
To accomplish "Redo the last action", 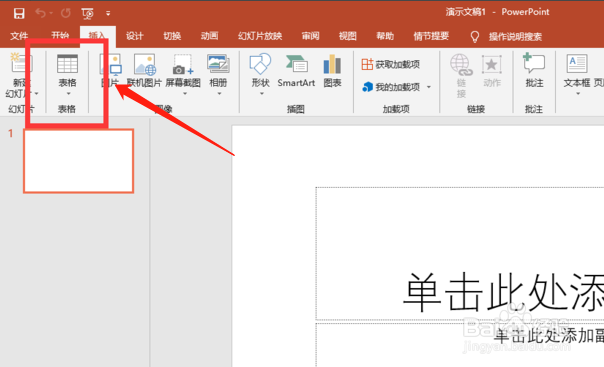I will pyautogui.click(x=66, y=13).
